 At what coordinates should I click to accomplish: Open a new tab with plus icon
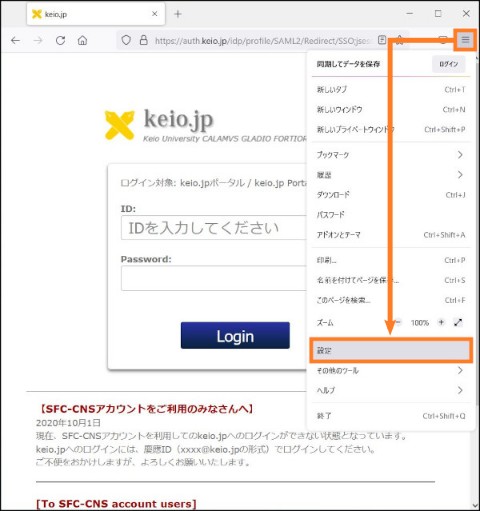[178, 14]
